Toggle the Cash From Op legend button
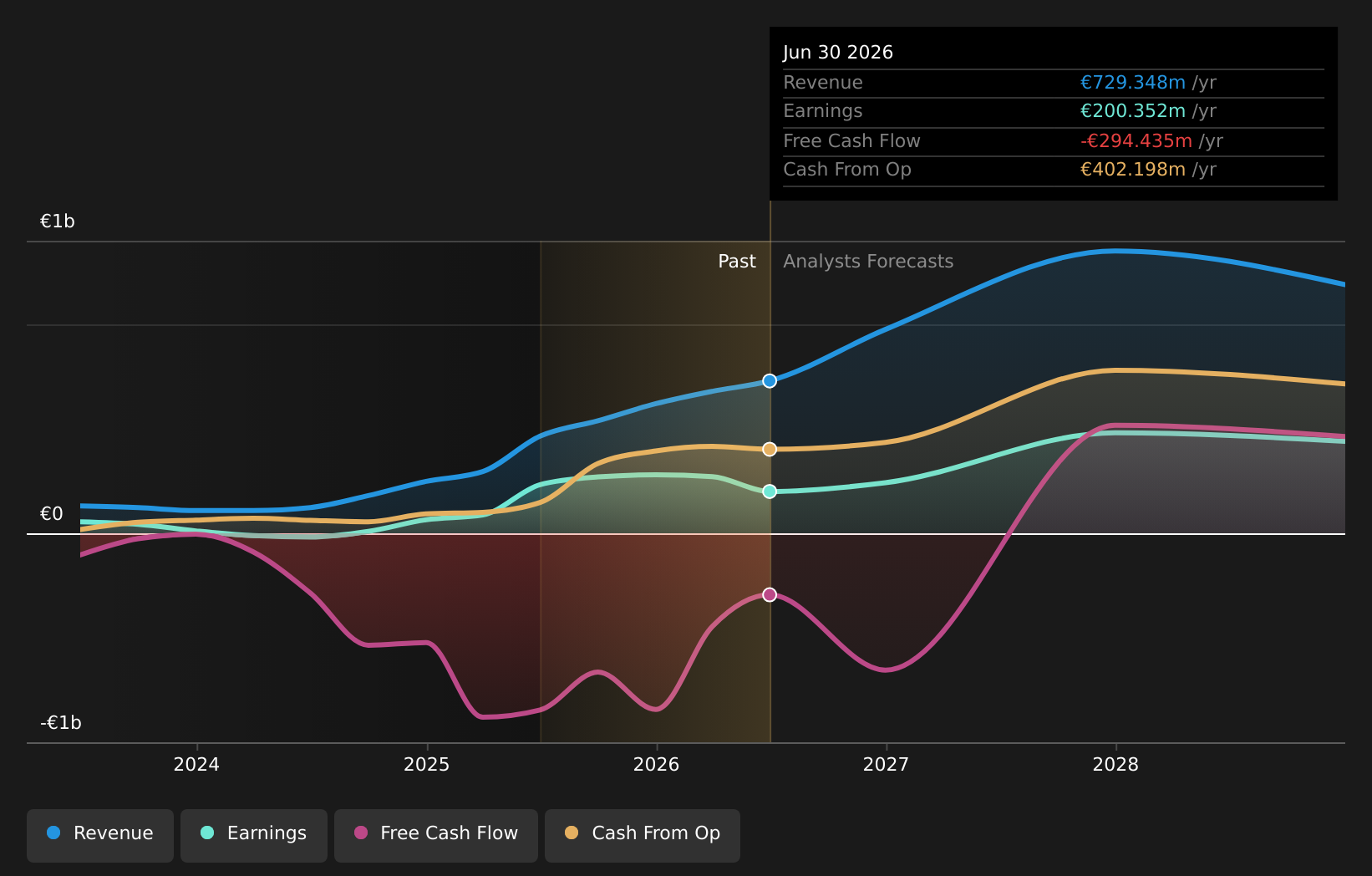The width and height of the screenshot is (1372, 876). click(x=643, y=835)
